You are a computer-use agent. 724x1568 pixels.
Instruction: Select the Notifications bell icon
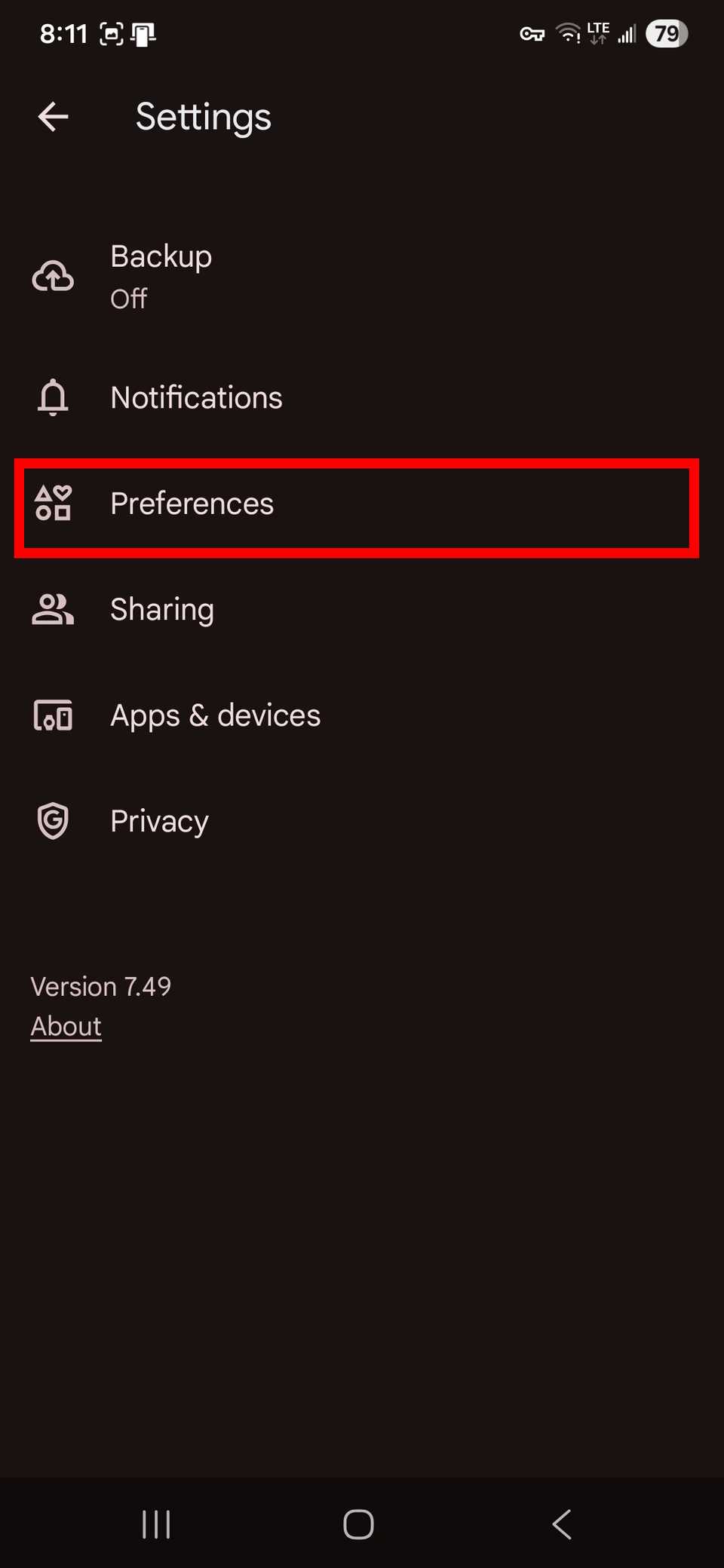(53, 398)
